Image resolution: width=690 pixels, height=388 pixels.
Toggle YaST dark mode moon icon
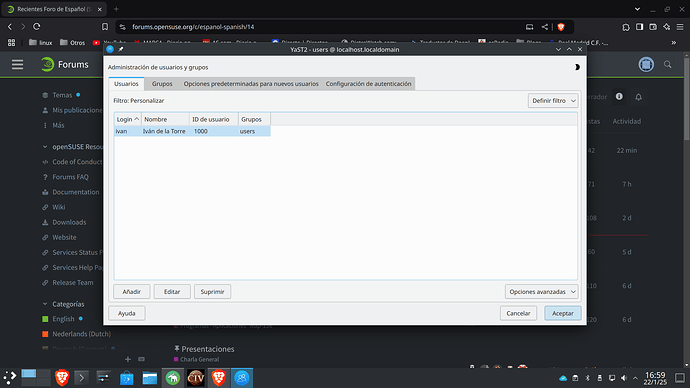[577, 67]
